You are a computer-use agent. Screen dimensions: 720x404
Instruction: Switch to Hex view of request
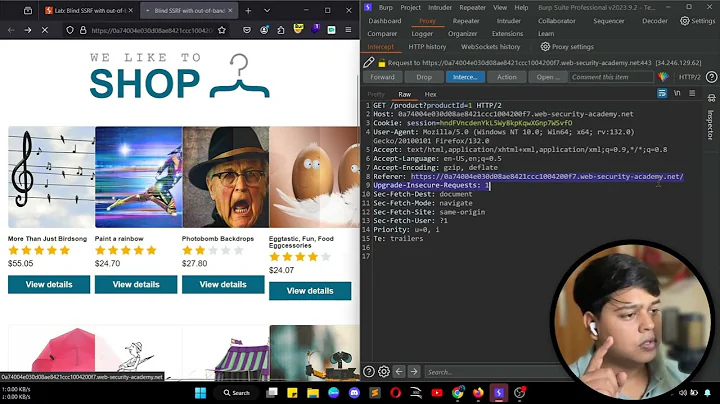[x=430, y=94]
